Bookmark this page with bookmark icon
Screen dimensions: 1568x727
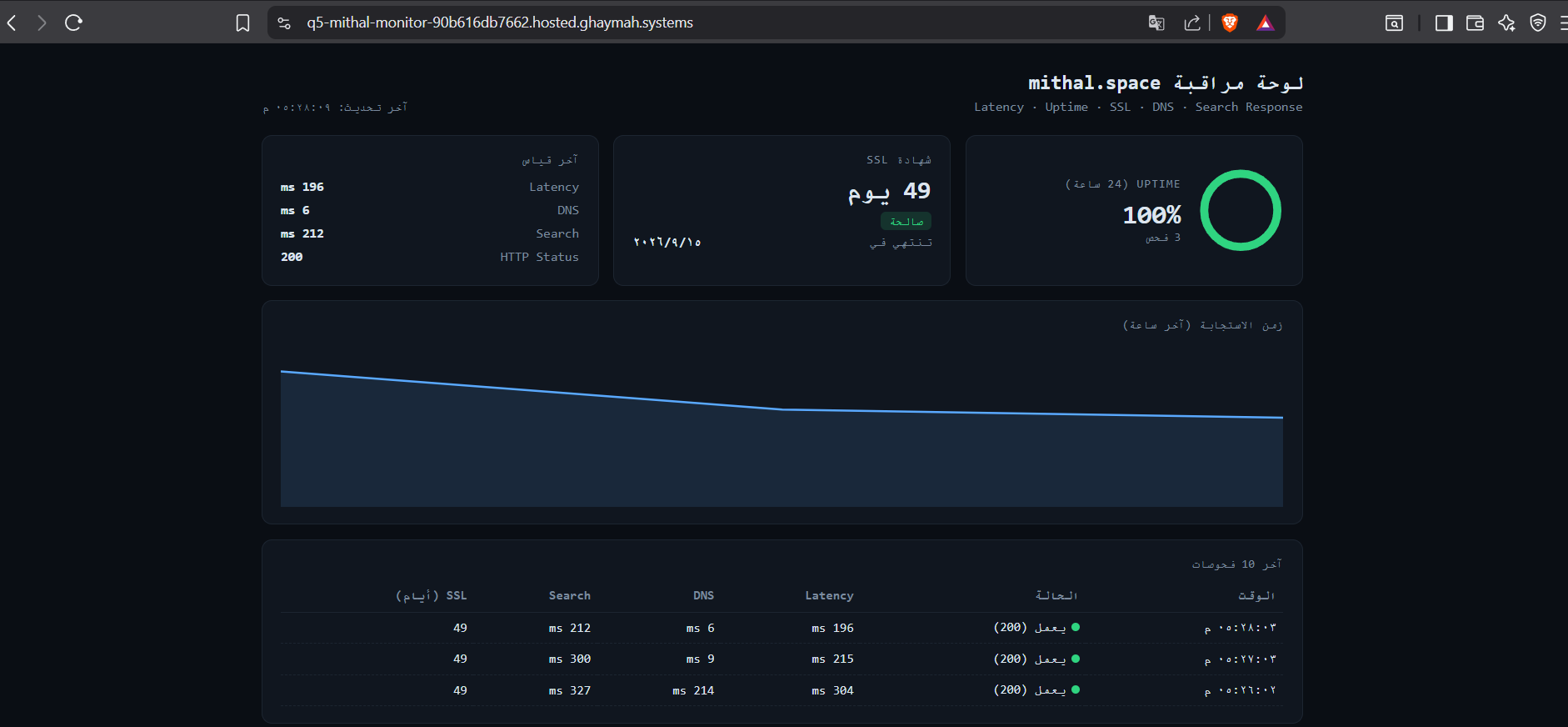tap(242, 23)
